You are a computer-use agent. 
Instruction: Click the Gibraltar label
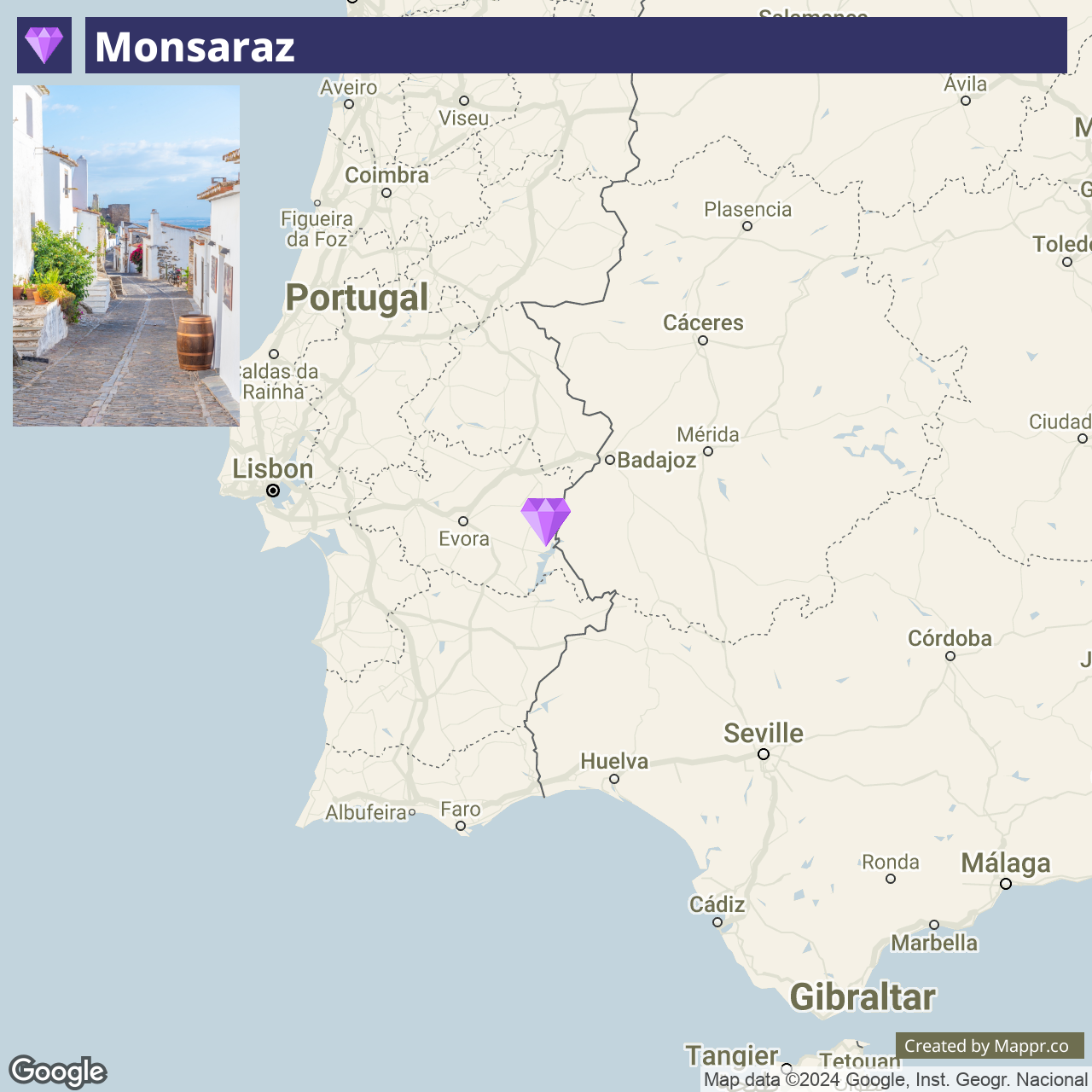863,997
